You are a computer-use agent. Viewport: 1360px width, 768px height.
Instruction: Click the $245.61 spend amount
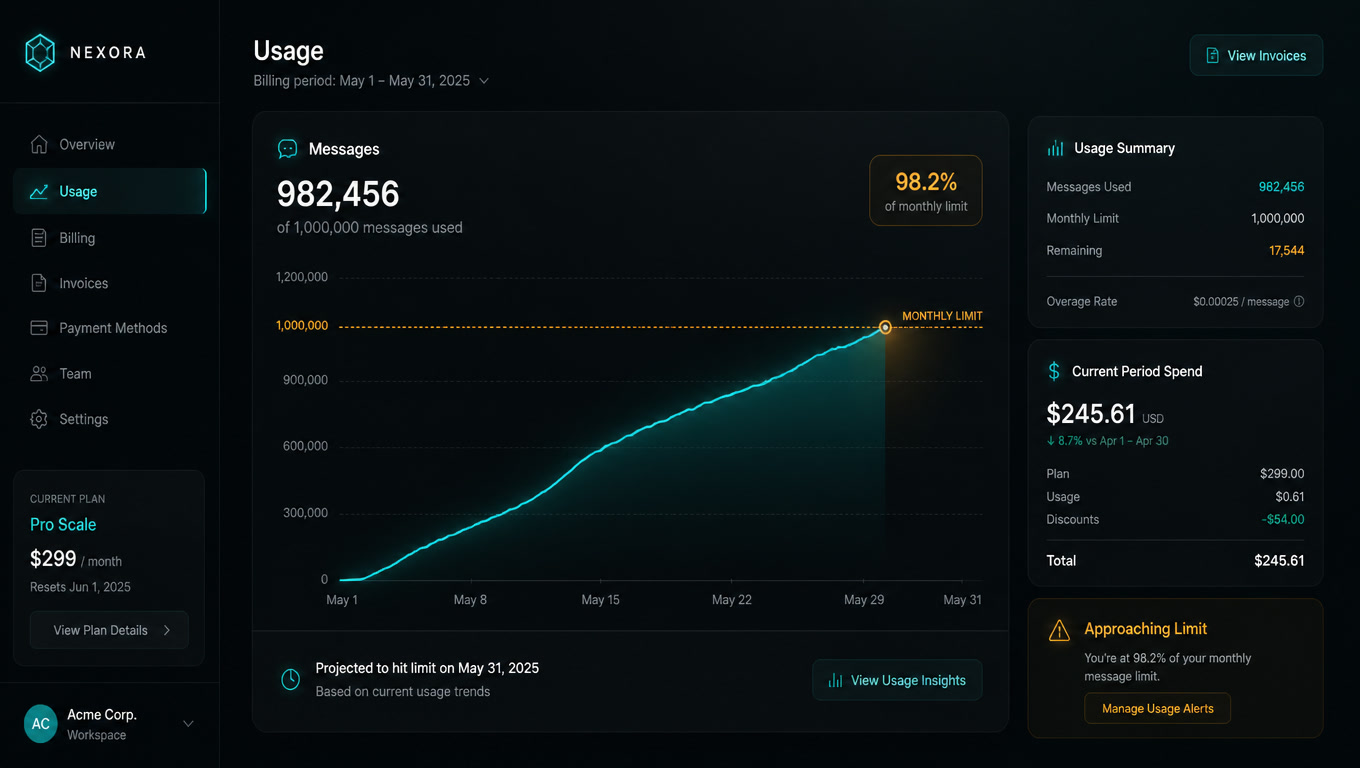[x=1091, y=414]
